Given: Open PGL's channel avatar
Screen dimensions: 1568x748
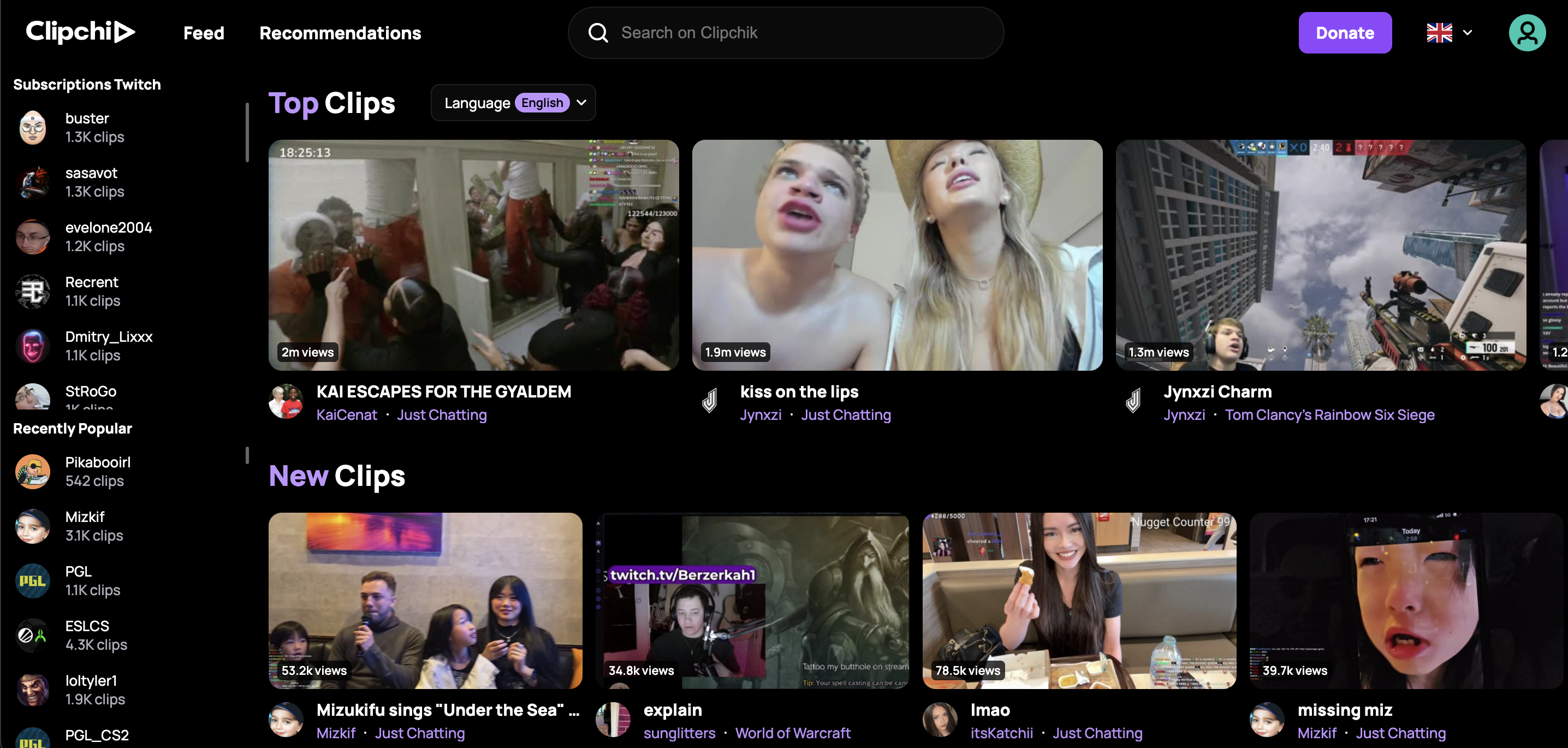Looking at the screenshot, I should (x=32, y=580).
